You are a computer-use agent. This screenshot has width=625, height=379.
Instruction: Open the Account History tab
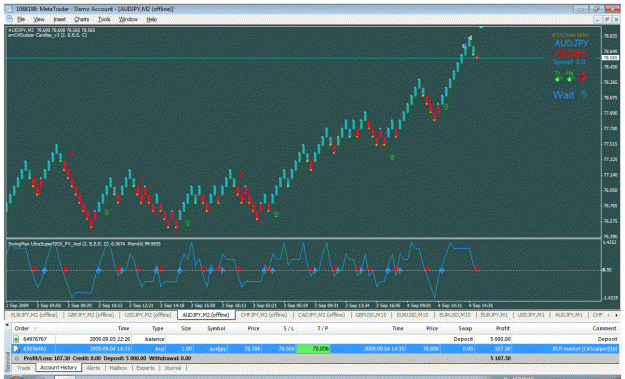59,367
